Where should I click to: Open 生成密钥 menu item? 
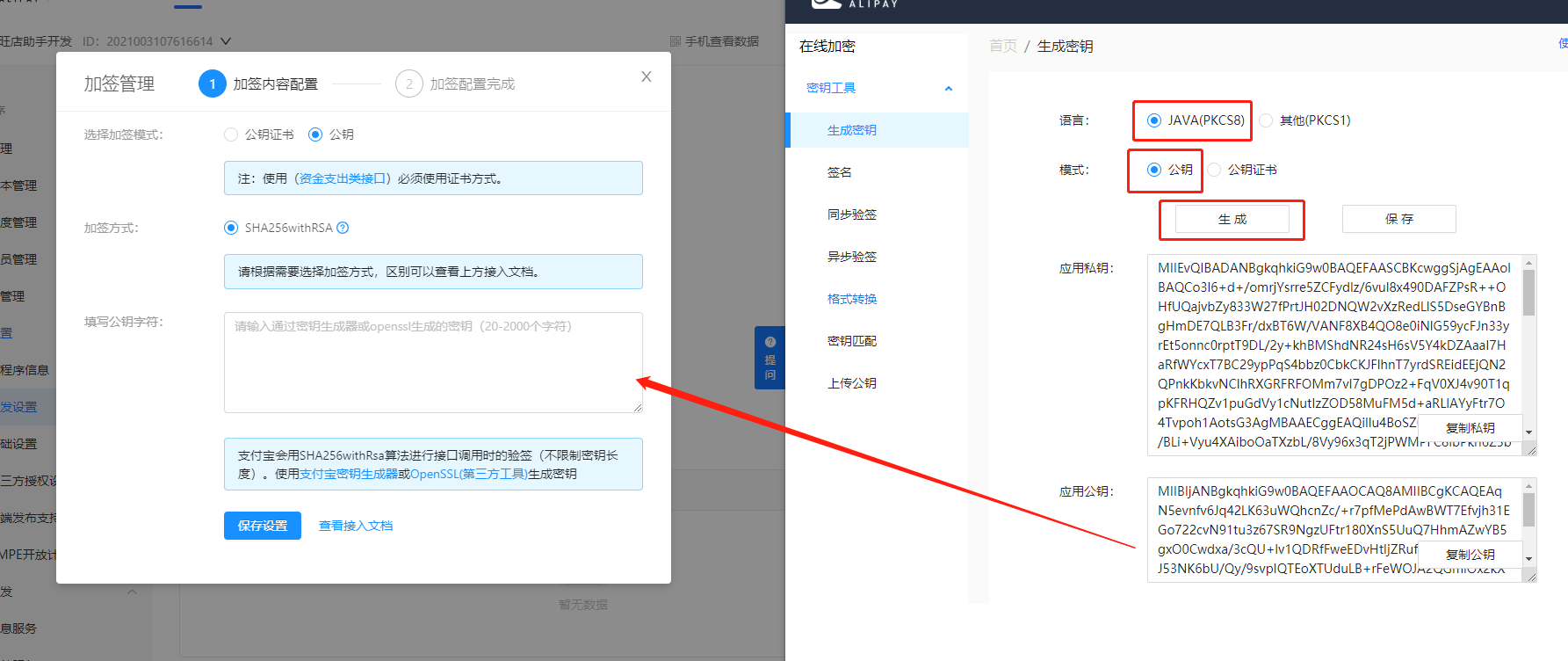[x=877, y=130]
